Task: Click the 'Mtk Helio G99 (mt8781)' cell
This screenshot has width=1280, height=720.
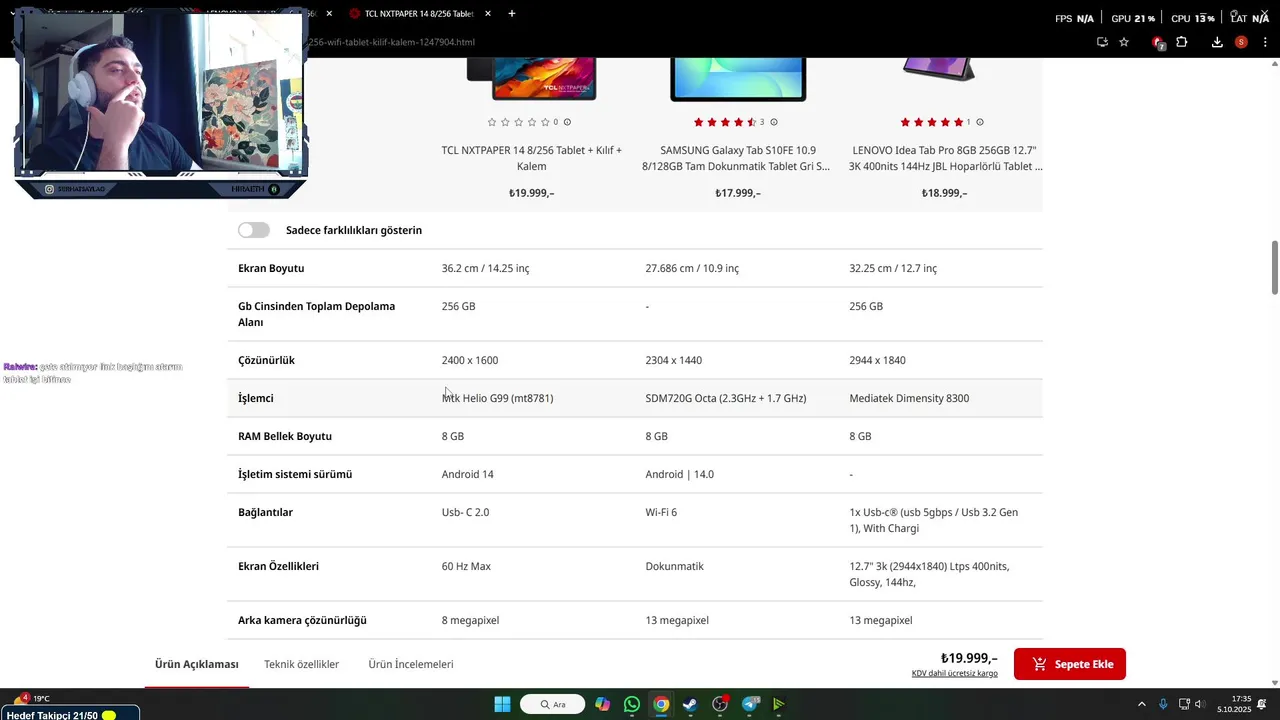Action: (x=497, y=398)
